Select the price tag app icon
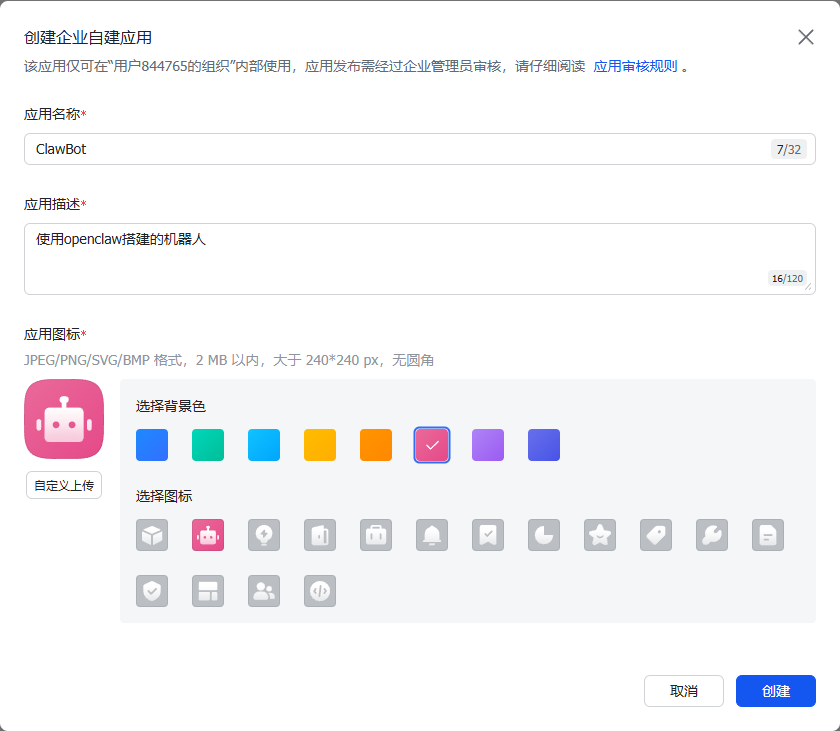Screen dimensions: 840x731 (x=656, y=535)
